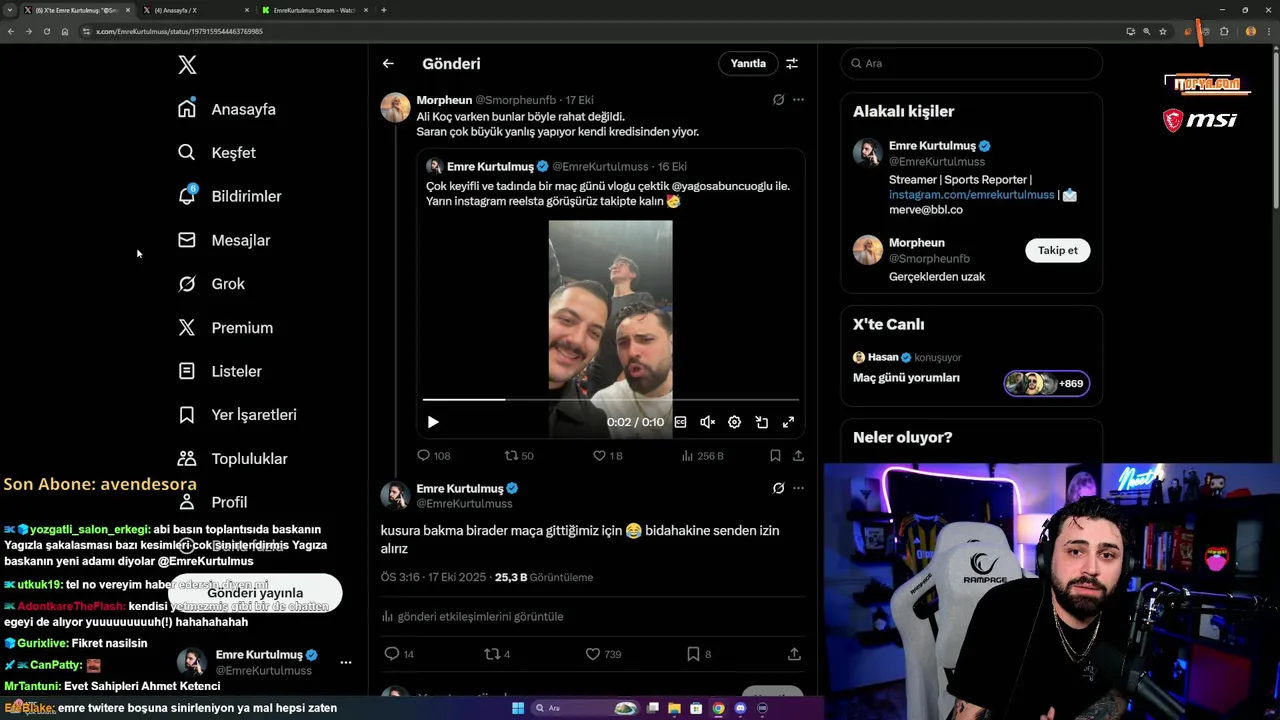Open reply sorting filter icon beside Yanıtla
1280x720 pixels.
pos(792,63)
